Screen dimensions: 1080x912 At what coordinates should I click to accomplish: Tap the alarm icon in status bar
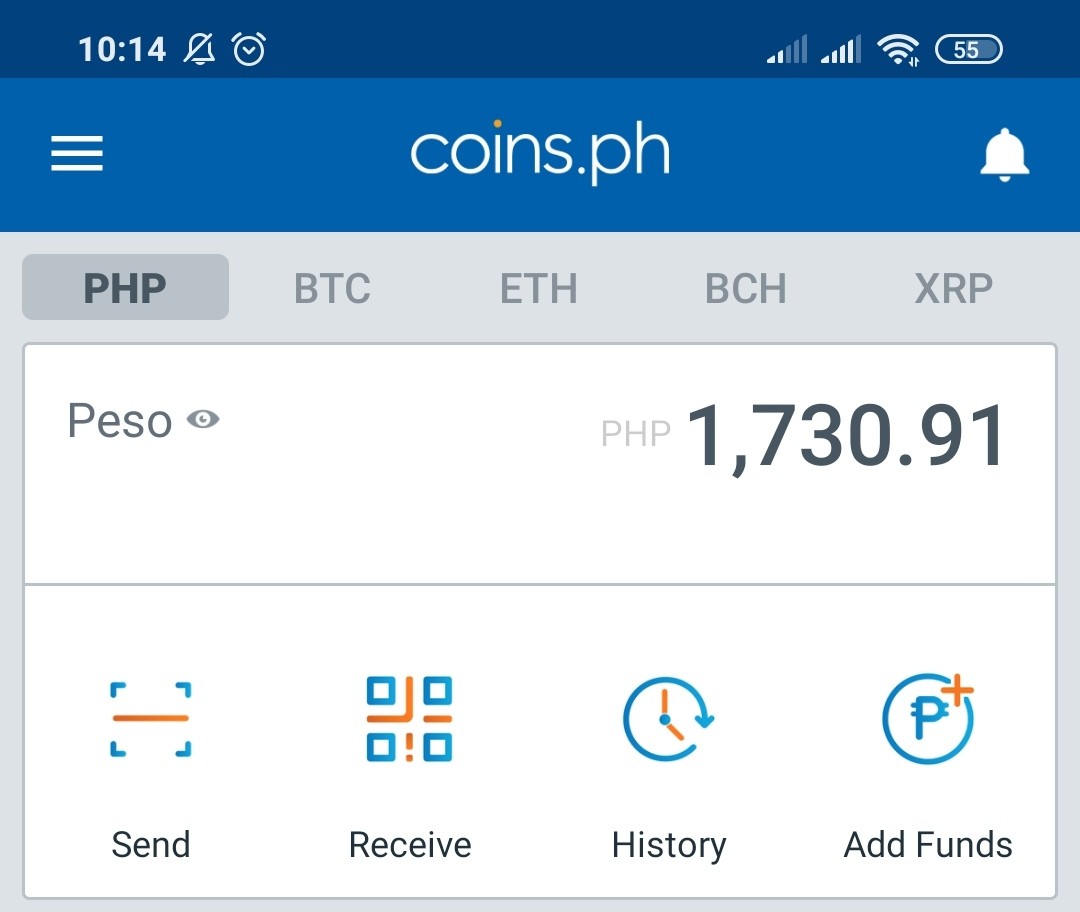[x=249, y=49]
